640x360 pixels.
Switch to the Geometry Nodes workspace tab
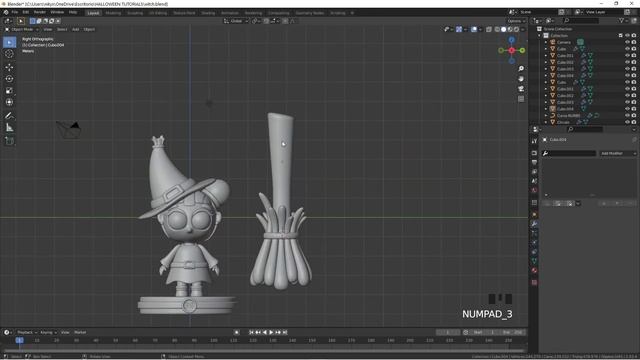coord(310,13)
